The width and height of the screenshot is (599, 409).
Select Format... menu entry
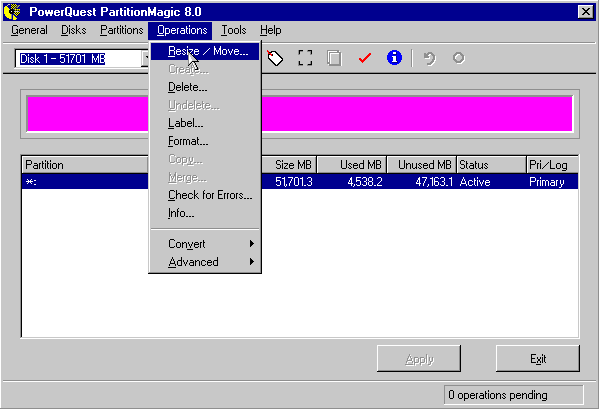(x=205, y=141)
